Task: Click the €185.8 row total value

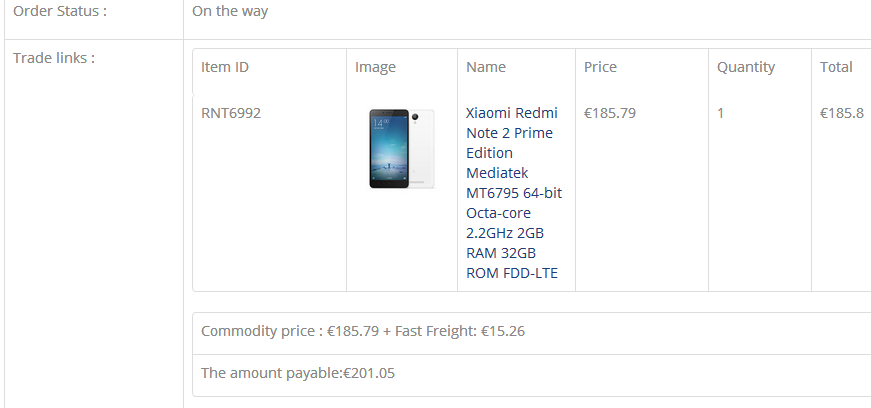Action: (841, 113)
